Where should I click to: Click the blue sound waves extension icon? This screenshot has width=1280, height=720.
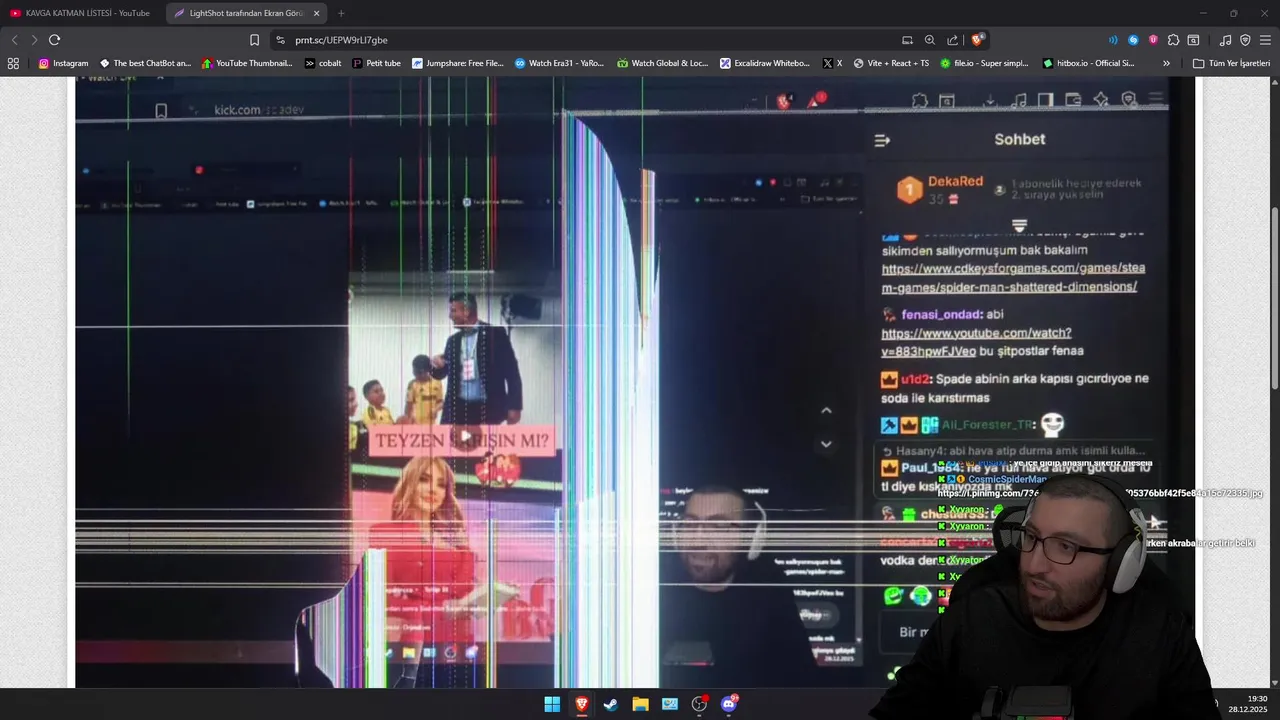(1113, 40)
